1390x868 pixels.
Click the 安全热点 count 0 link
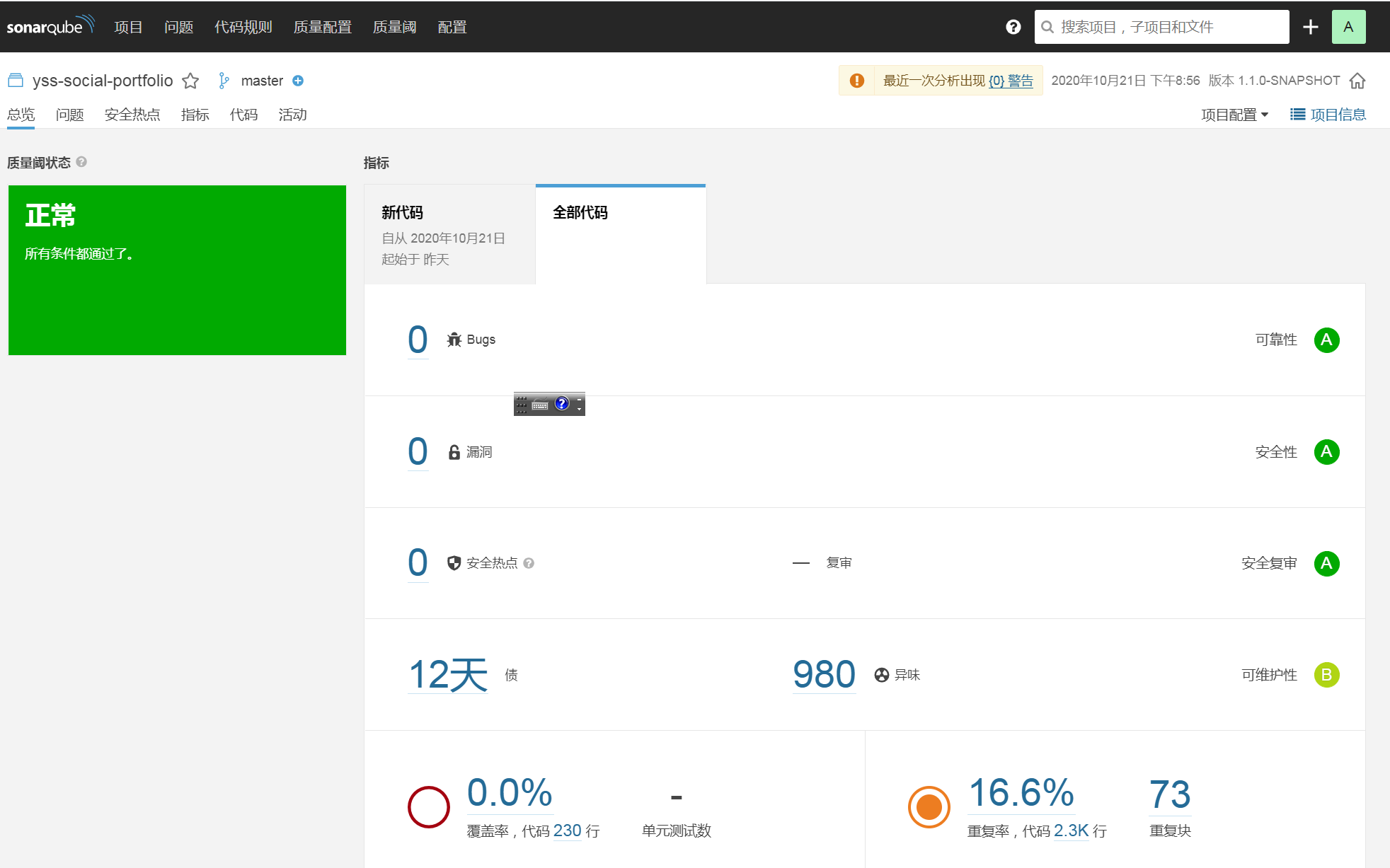418,563
